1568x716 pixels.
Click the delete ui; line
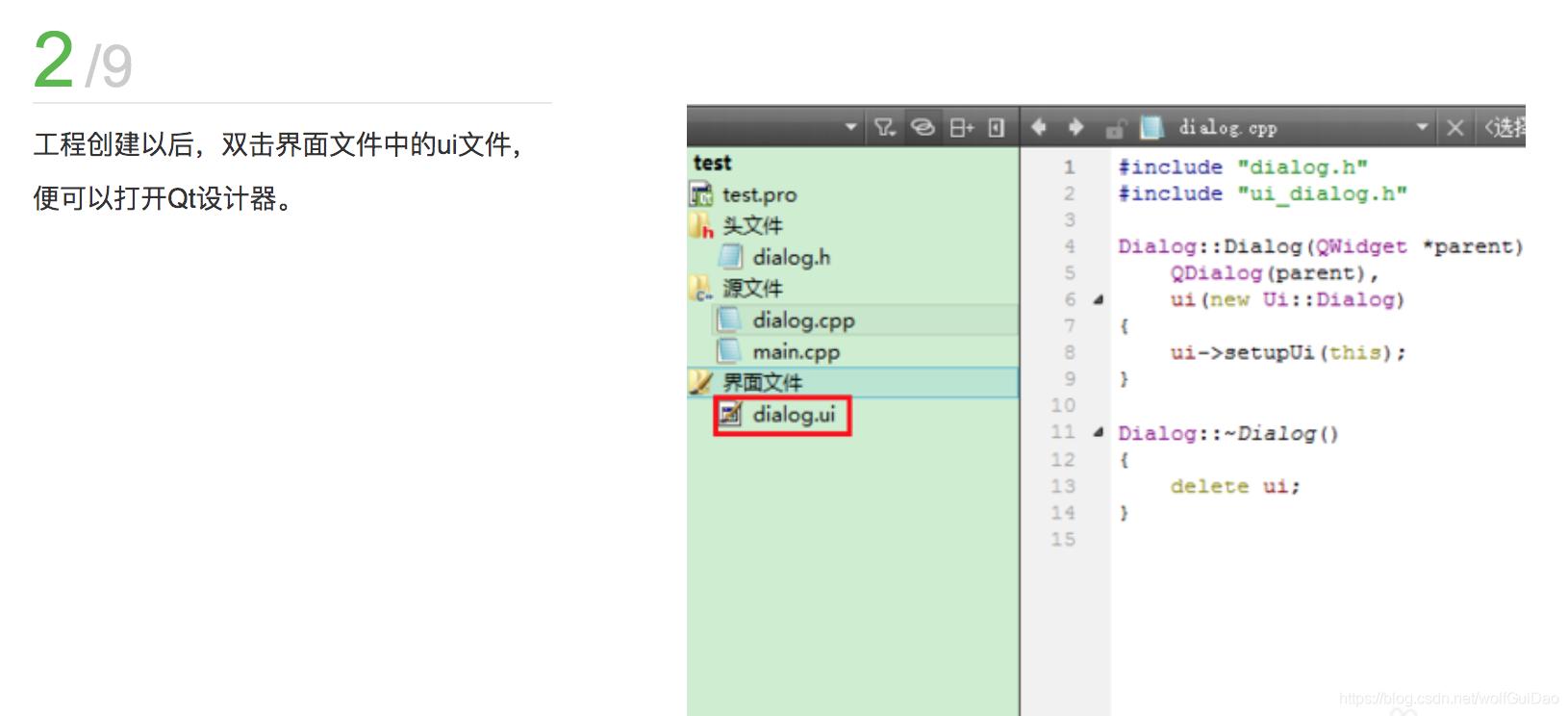click(1235, 487)
